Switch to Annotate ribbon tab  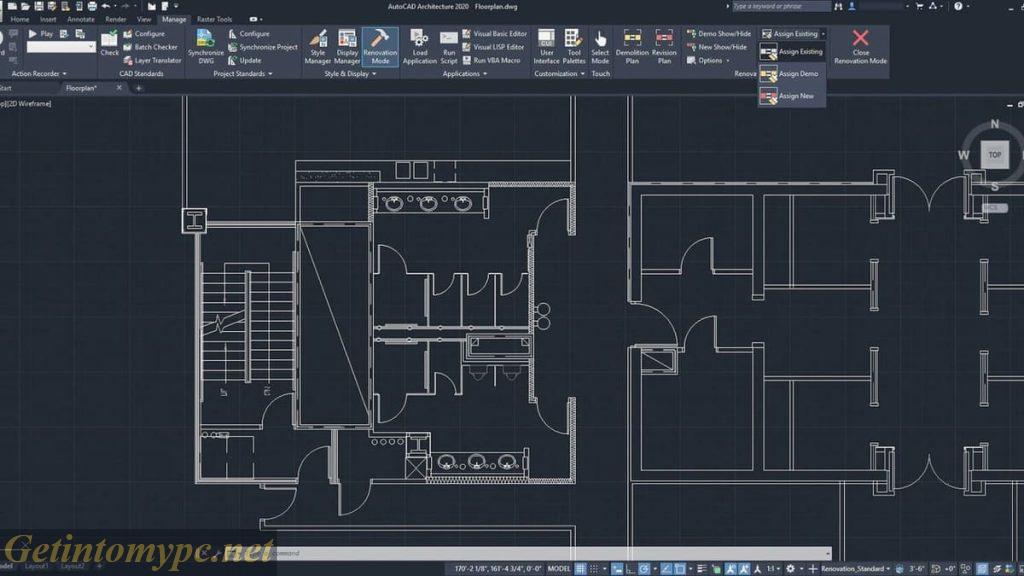80,20
